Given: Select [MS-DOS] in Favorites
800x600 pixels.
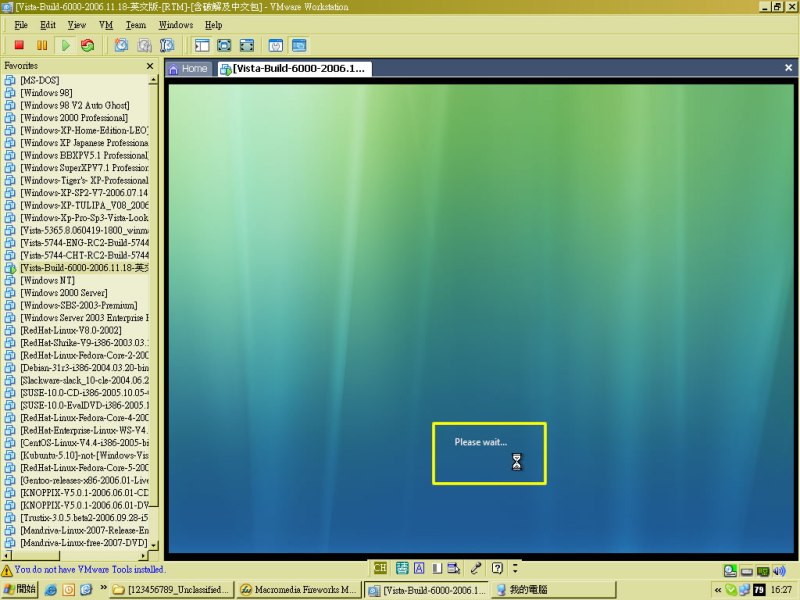Looking at the screenshot, I should coord(40,80).
